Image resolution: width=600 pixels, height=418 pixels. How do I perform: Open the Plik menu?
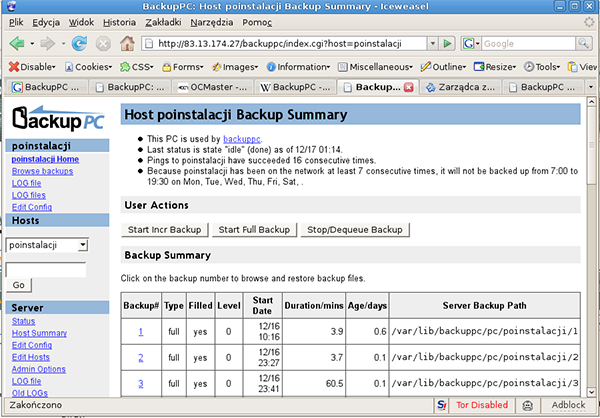pos(16,23)
